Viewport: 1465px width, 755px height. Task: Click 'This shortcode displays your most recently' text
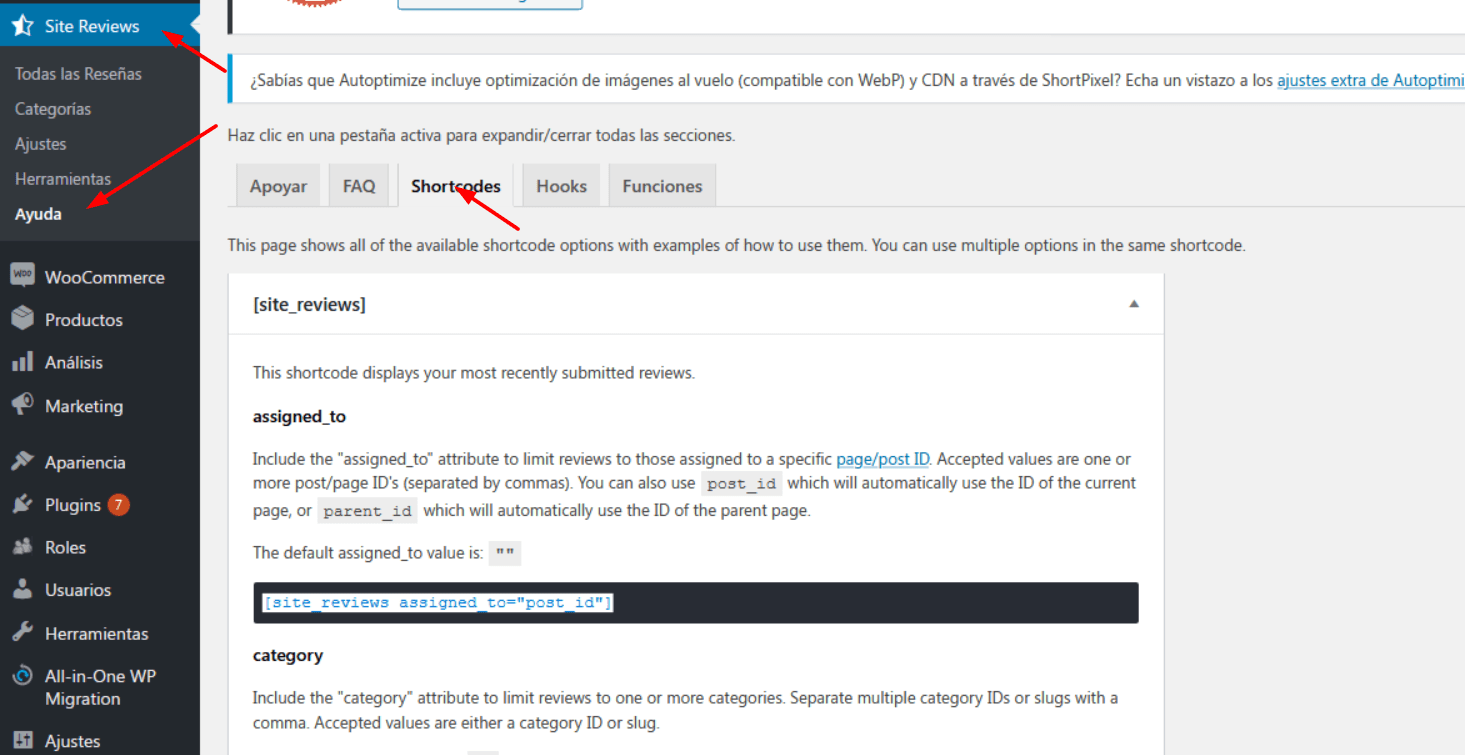pyautogui.click(x=474, y=373)
